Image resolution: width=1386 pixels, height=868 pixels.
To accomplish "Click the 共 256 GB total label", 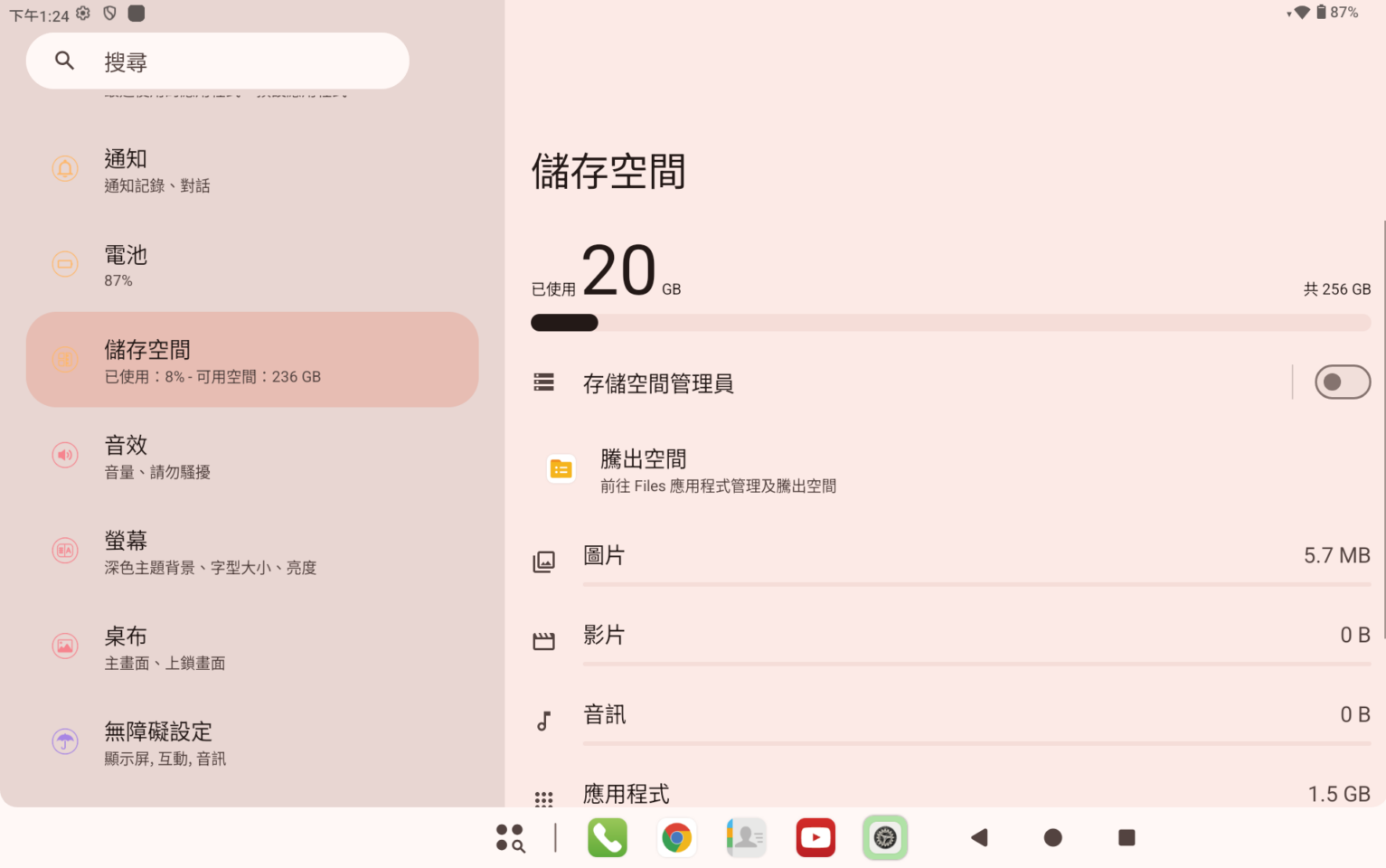I will tap(1337, 289).
